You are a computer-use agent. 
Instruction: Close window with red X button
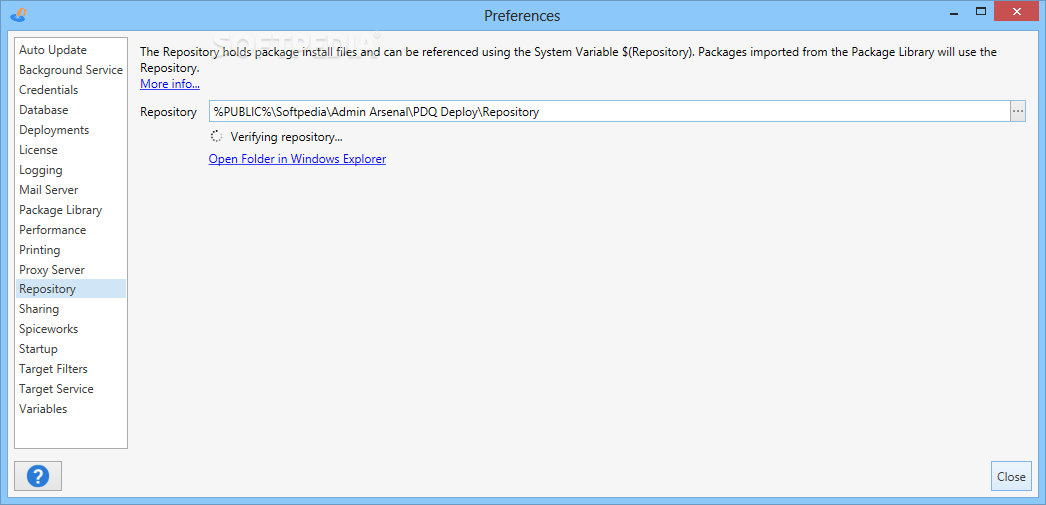pyautogui.click(x=1016, y=11)
